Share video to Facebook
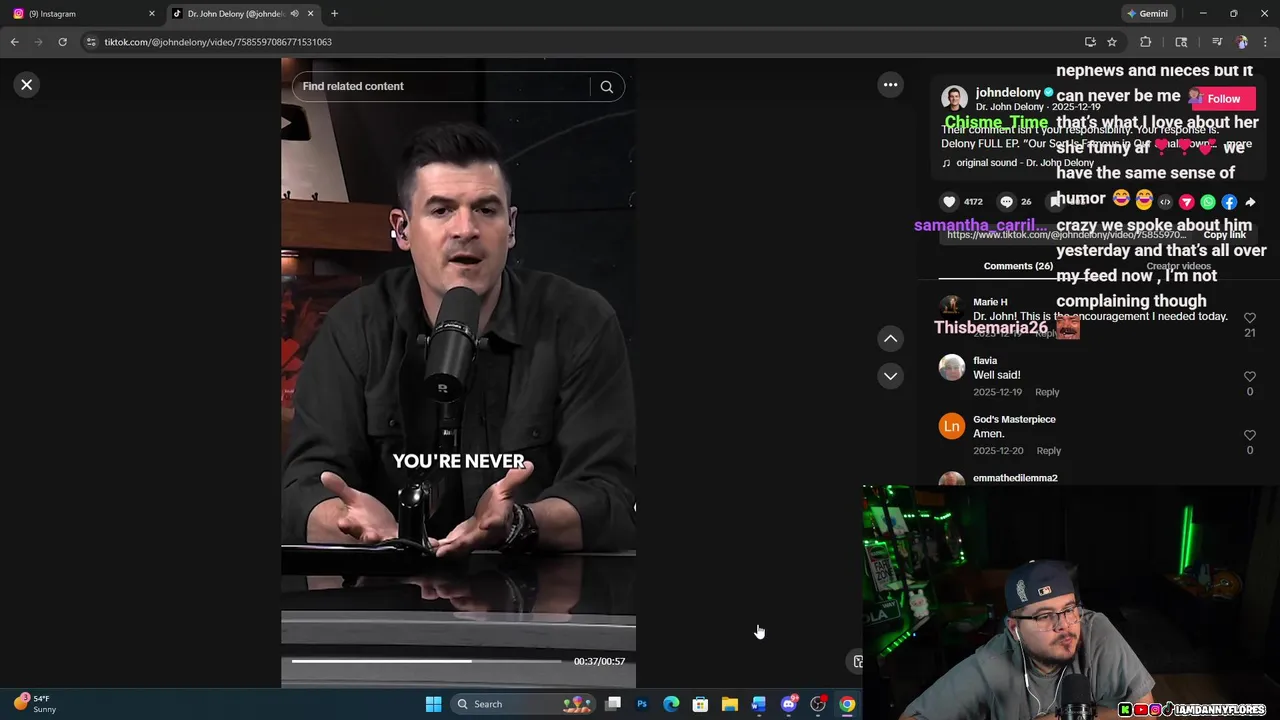Screen dimensions: 1280x720 (x=1229, y=202)
